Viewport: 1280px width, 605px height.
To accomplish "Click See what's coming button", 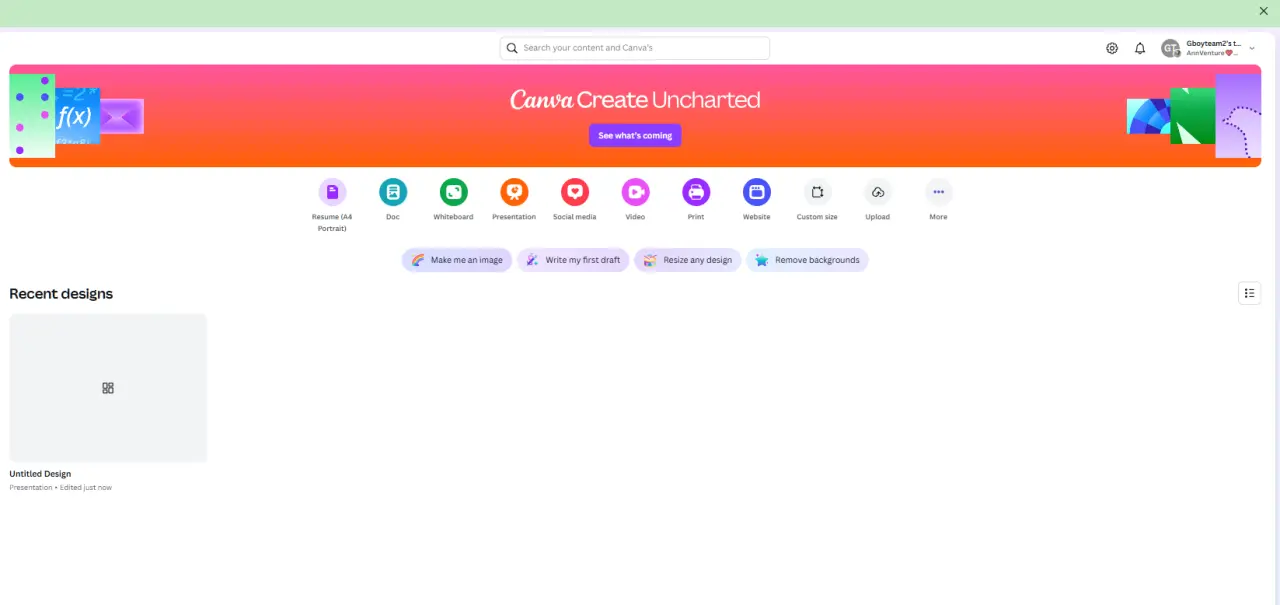I will [635, 135].
